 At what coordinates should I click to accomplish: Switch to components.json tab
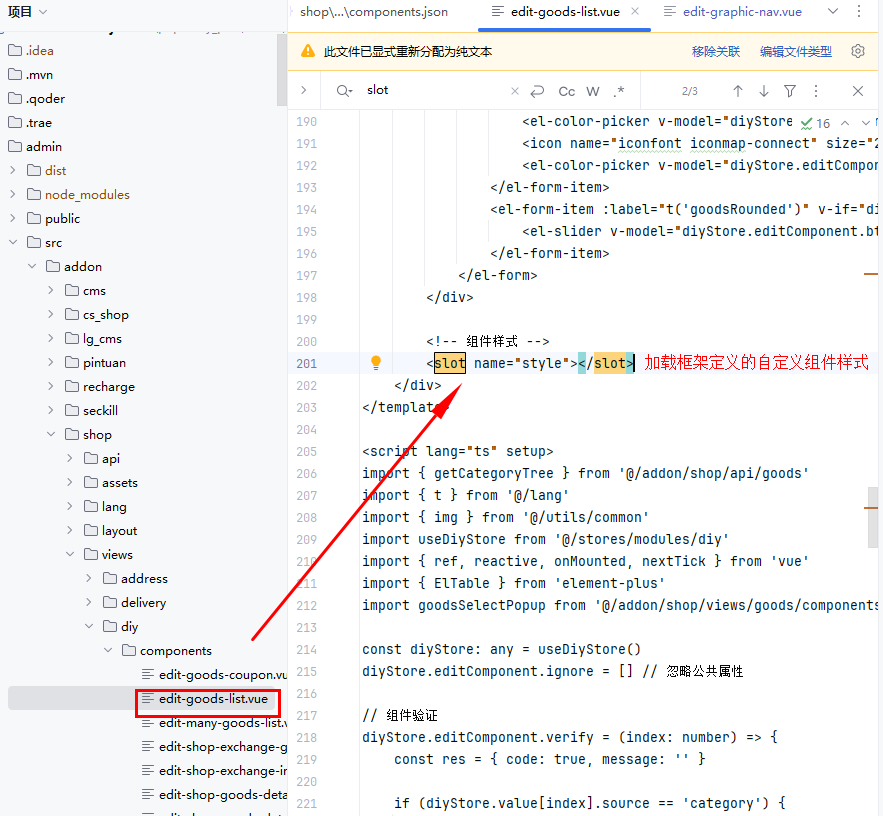[374, 12]
